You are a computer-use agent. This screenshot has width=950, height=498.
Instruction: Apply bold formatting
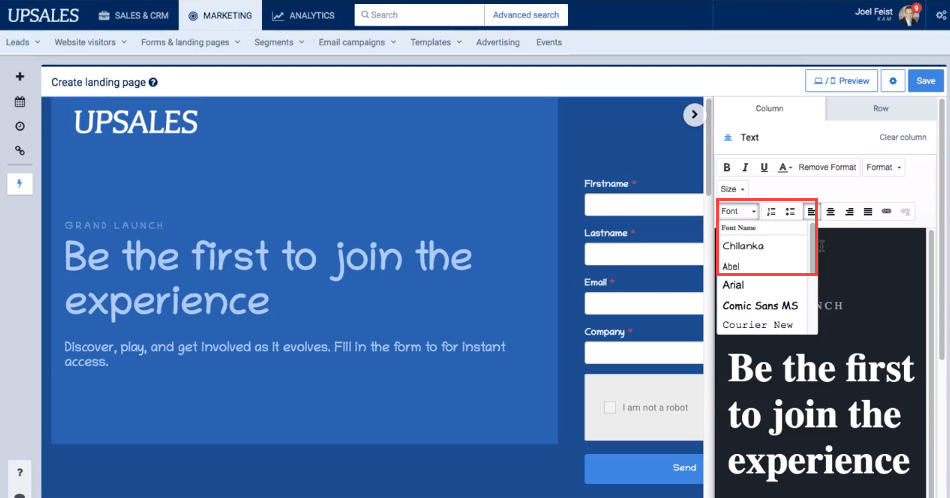coord(727,167)
